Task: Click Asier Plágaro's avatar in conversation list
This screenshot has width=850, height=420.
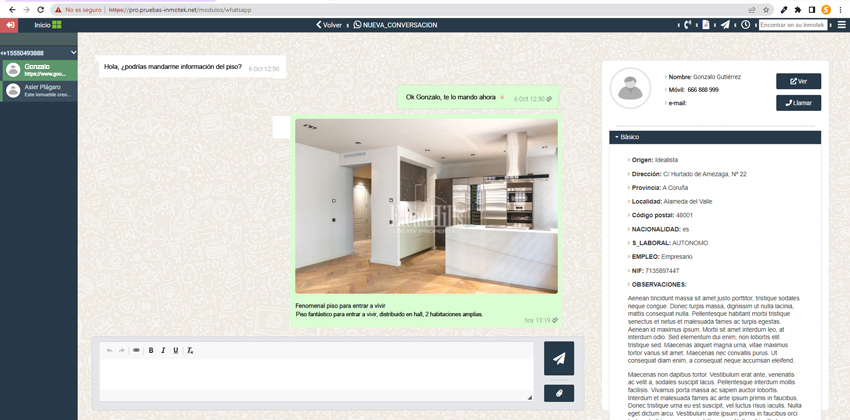Action: click(x=13, y=91)
